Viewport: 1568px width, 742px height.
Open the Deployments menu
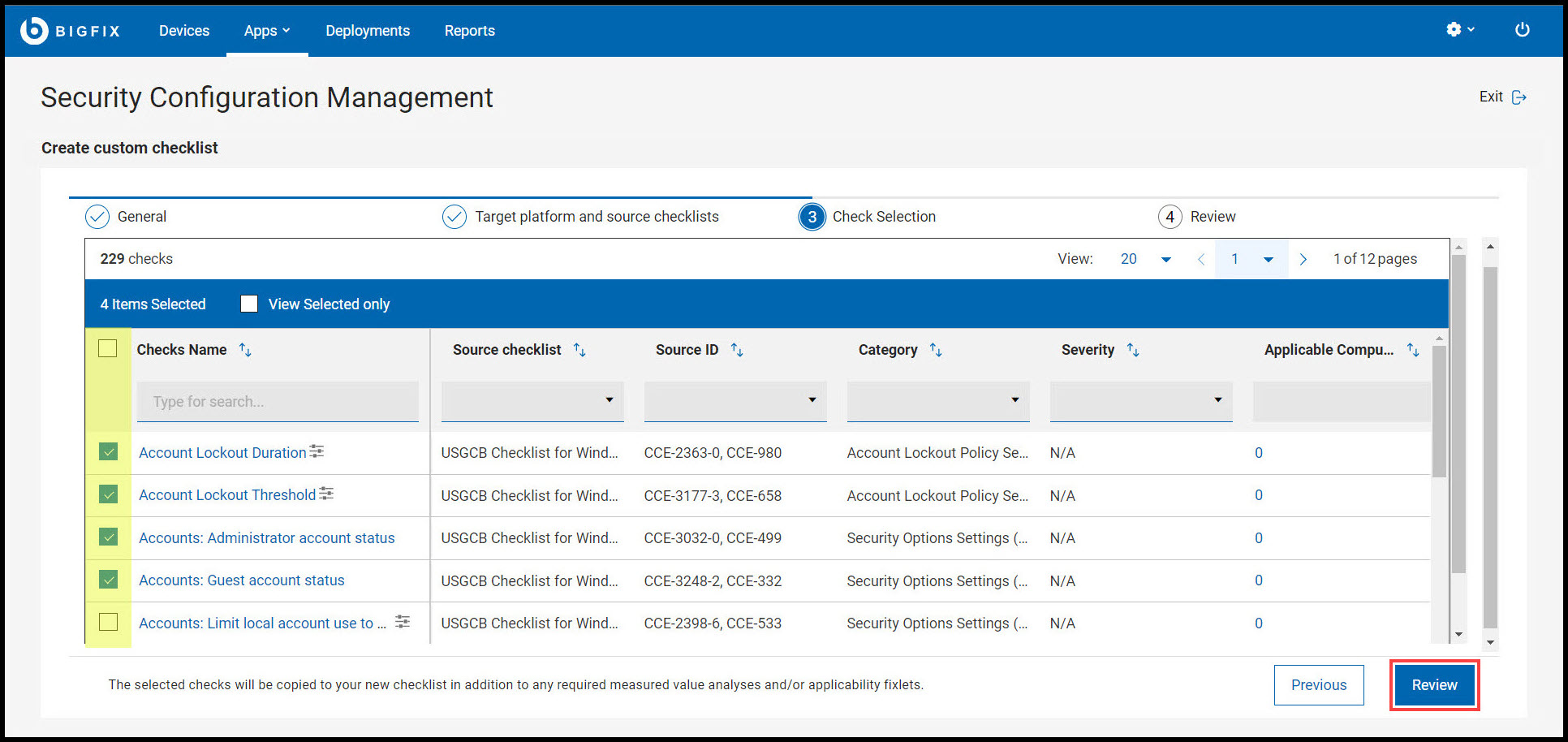point(368,31)
